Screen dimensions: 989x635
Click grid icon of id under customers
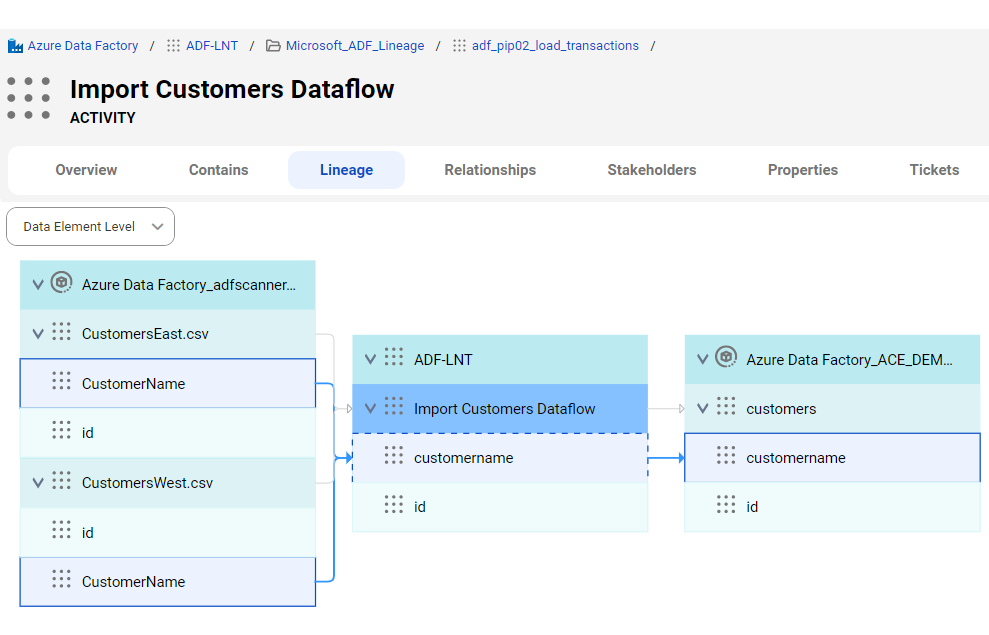pos(726,504)
